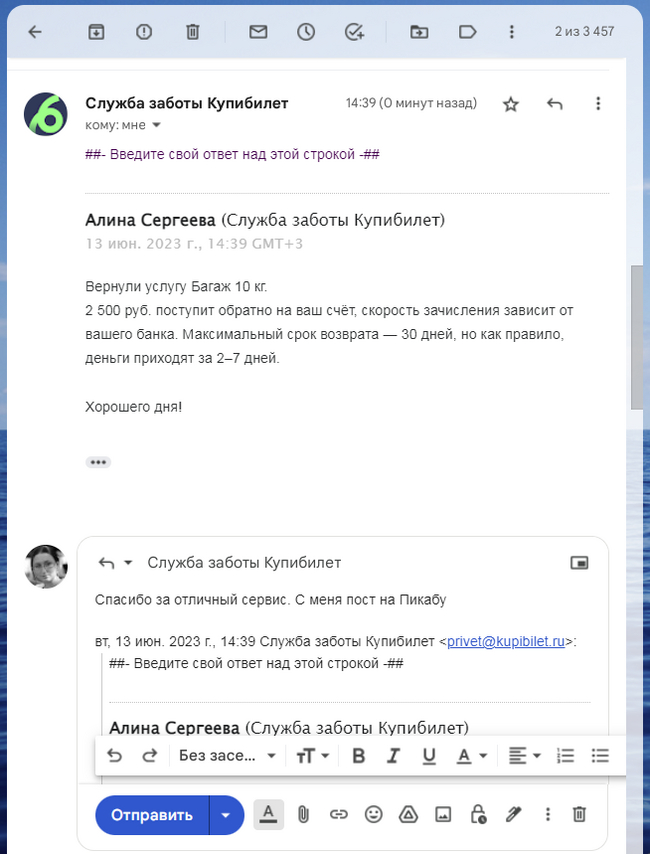
Task: Click the snooze clock icon
Action: (x=306, y=32)
